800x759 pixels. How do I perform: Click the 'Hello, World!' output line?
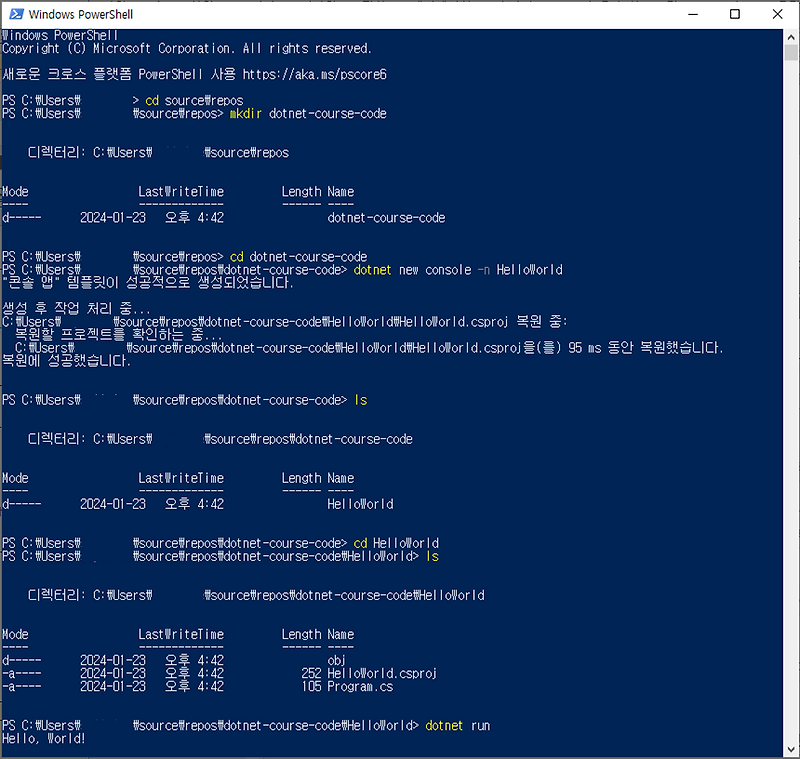click(x=43, y=739)
